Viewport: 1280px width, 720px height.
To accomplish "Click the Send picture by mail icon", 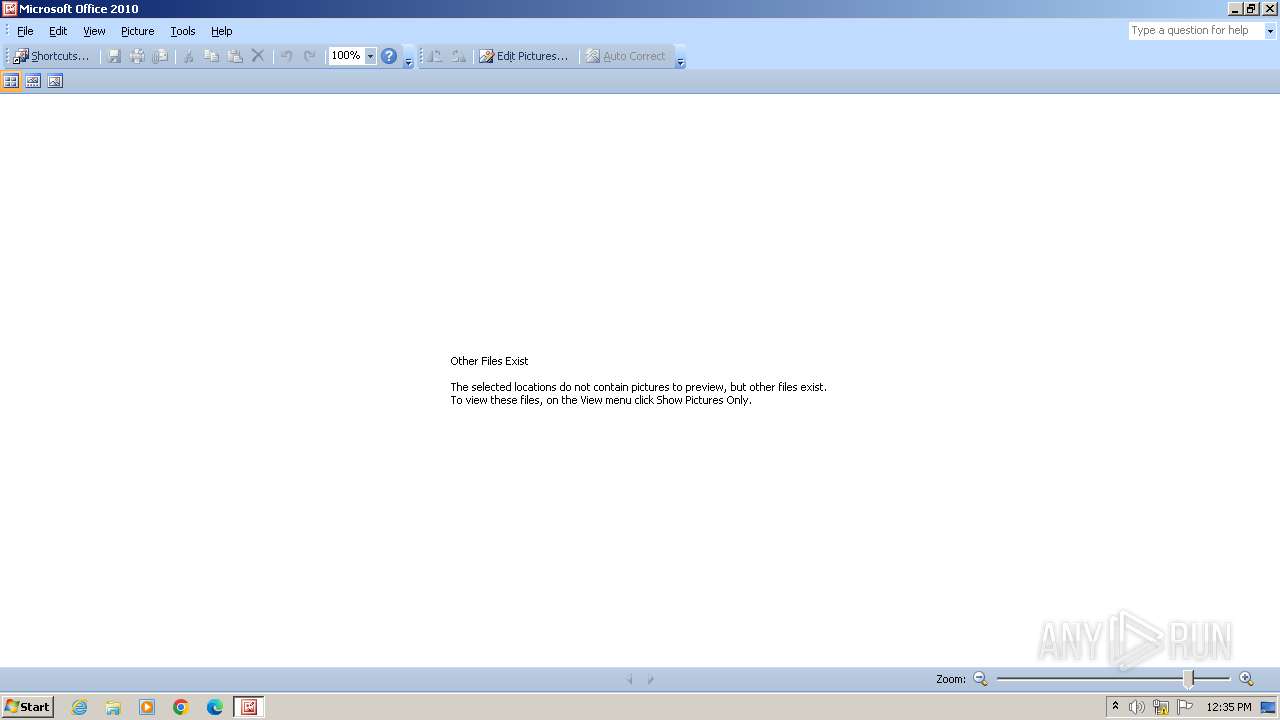I will click(160, 56).
